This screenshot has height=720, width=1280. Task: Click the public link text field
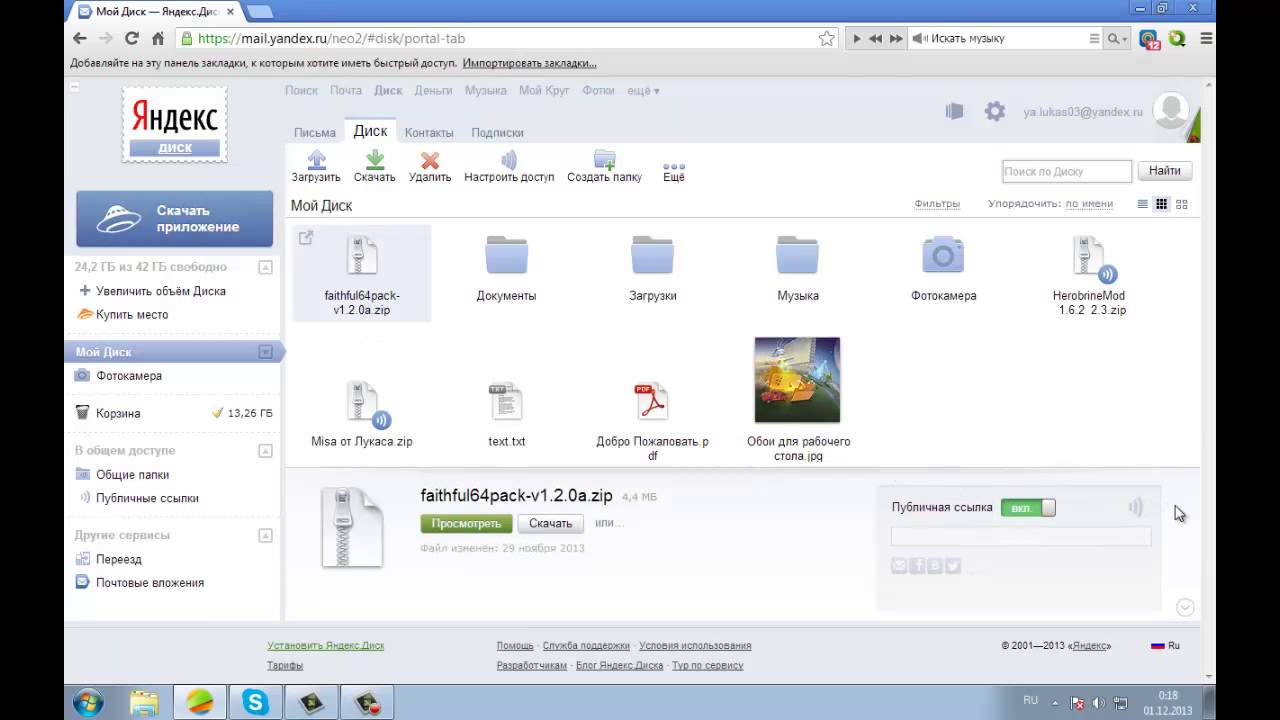1021,537
